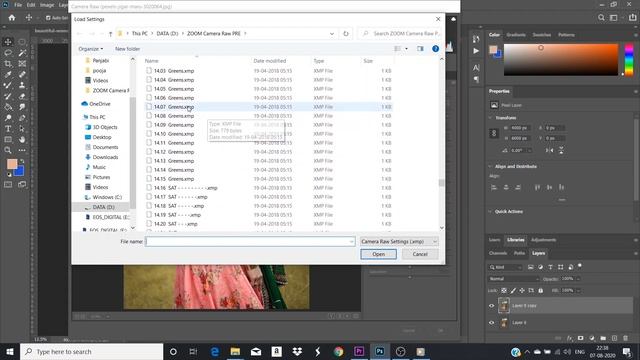Select the Zoom tool in the toolbar

tap(8, 150)
